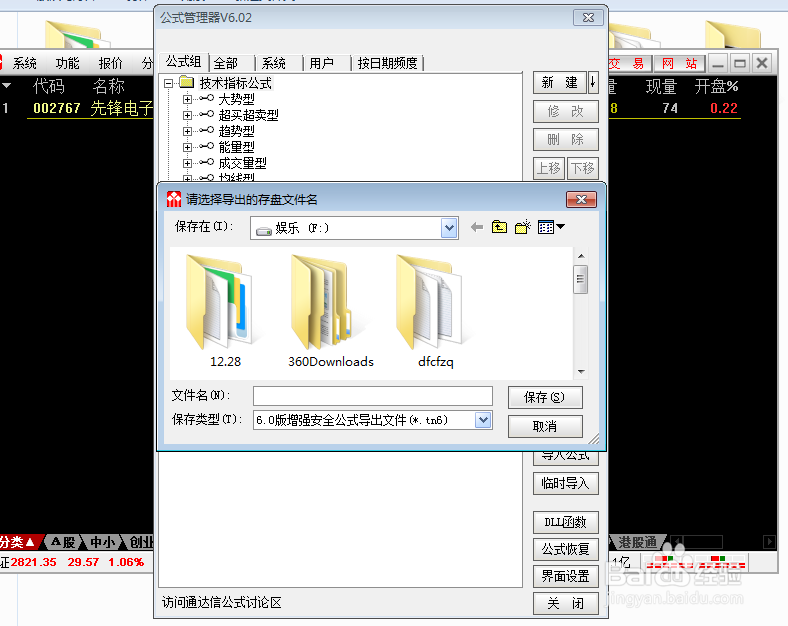Open the dfcfzq folder
Screen dimensions: 788x626
[x=435, y=311]
